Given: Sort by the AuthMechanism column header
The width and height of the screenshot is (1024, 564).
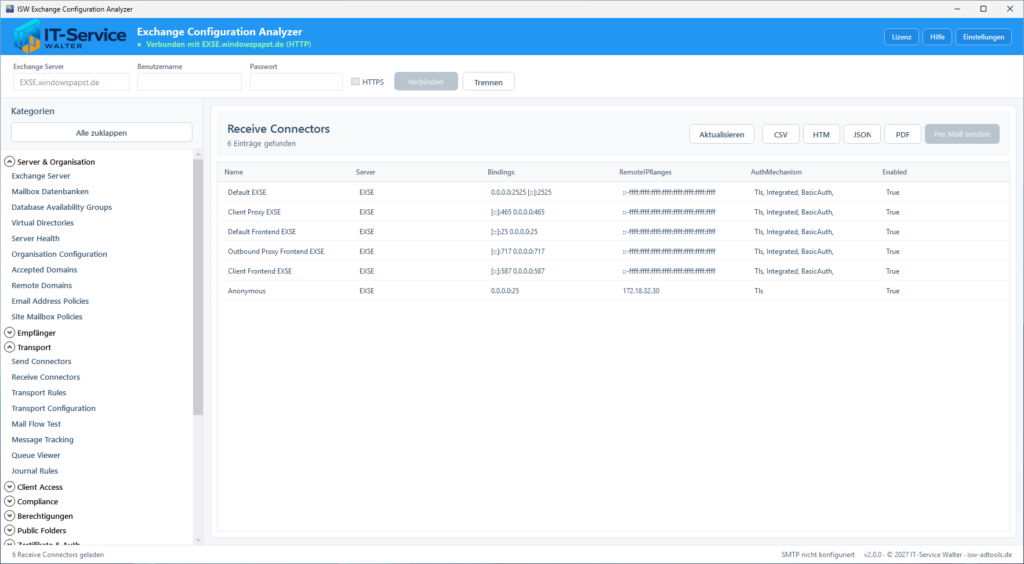Looking at the screenshot, I should [776, 172].
